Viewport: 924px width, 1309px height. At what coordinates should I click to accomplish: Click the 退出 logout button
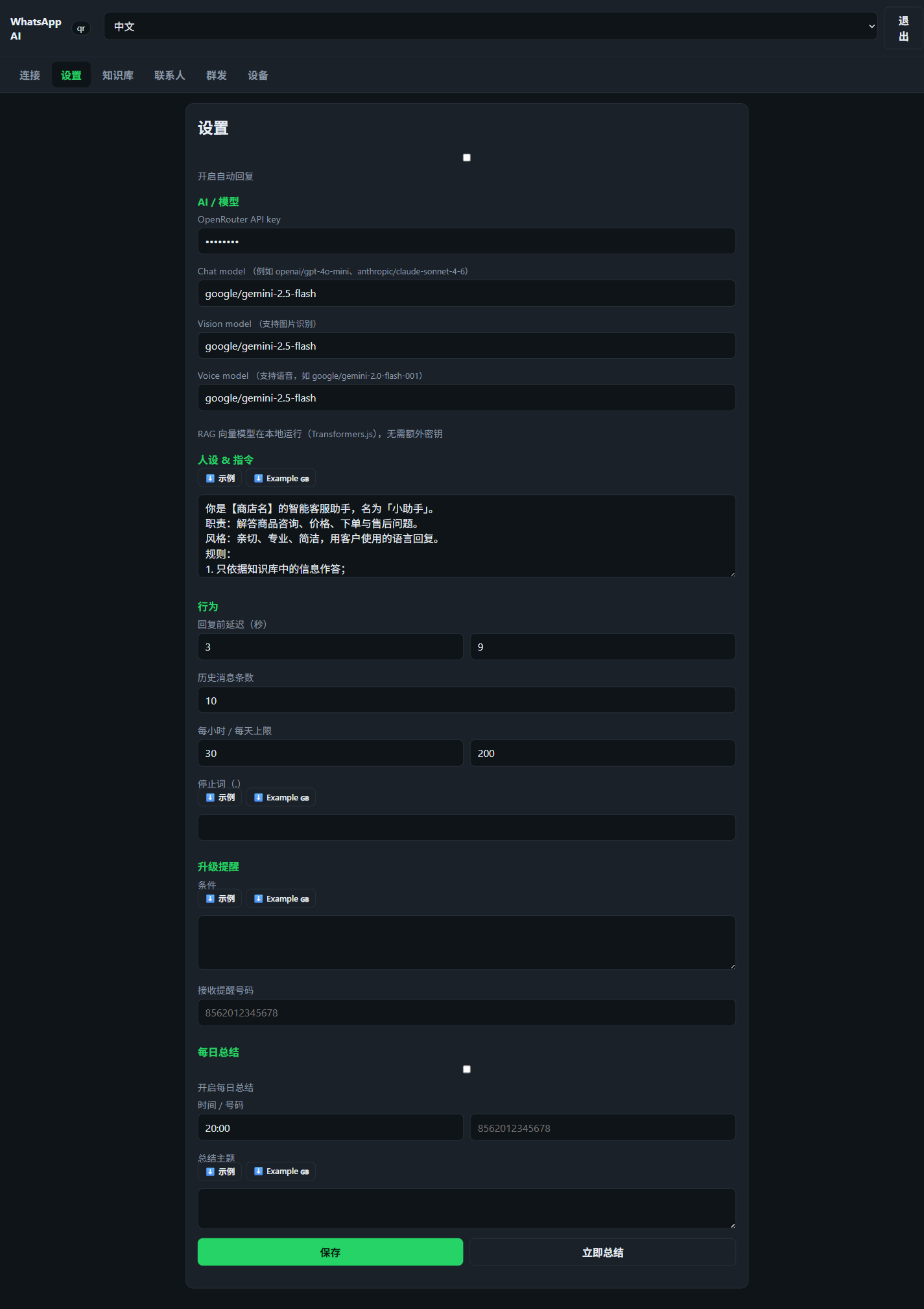tap(903, 29)
